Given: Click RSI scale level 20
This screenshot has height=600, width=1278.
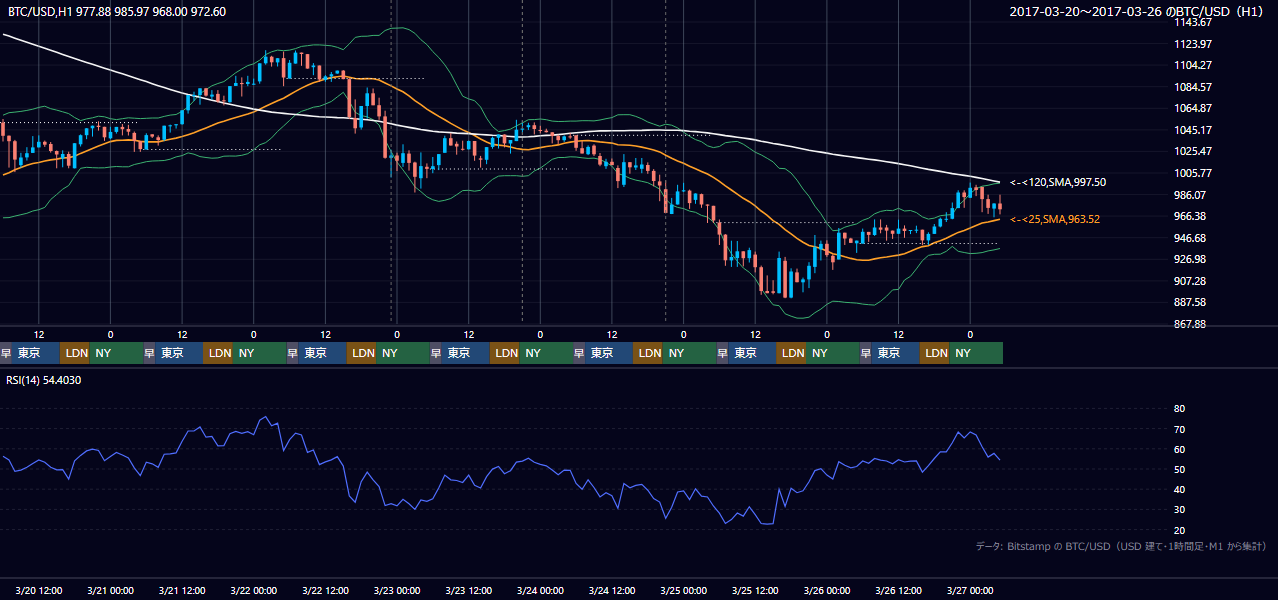Looking at the screenshot, I should [1179, 530].
